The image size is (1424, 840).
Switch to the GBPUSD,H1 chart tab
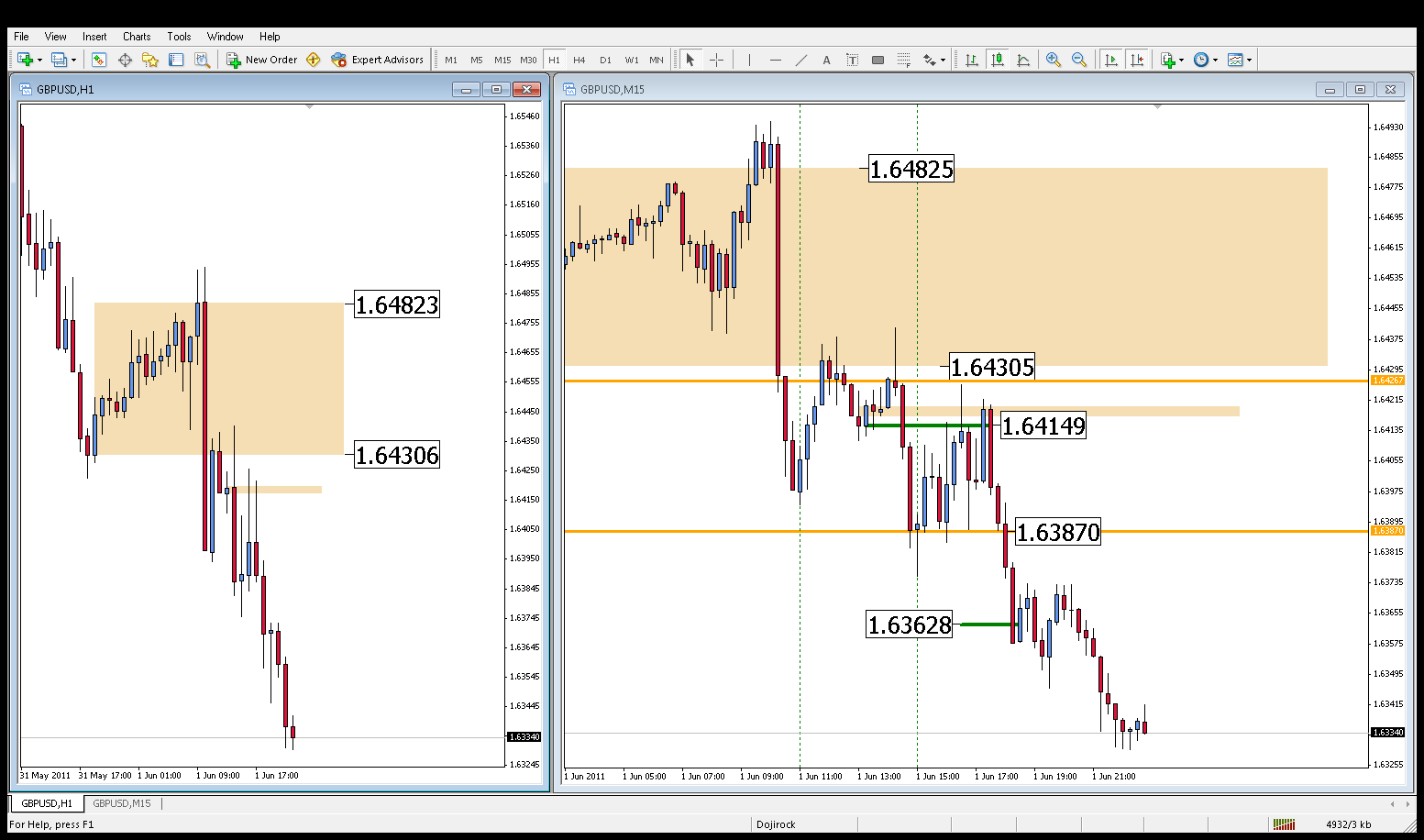point(47,803)
